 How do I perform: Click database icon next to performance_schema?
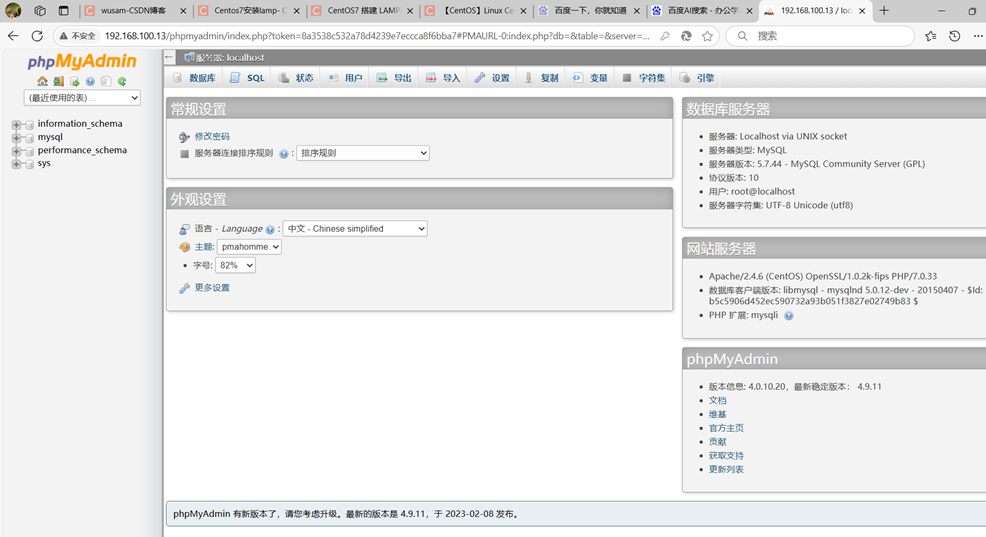tap(29, 151)
